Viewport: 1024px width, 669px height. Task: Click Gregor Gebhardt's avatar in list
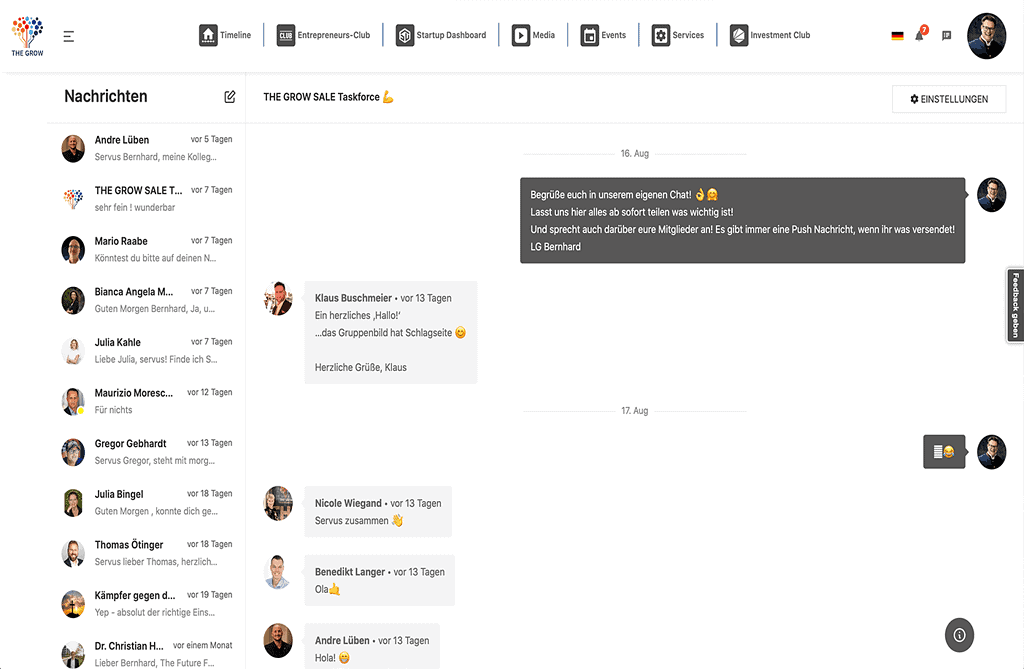[x=73, y=453]
